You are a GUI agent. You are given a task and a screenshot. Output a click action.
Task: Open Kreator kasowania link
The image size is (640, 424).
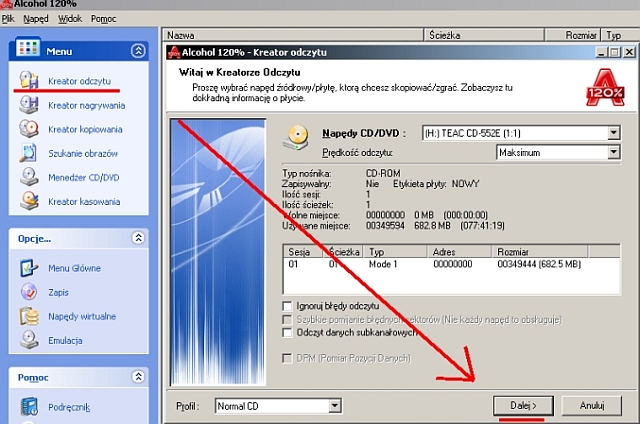(84, 202)
